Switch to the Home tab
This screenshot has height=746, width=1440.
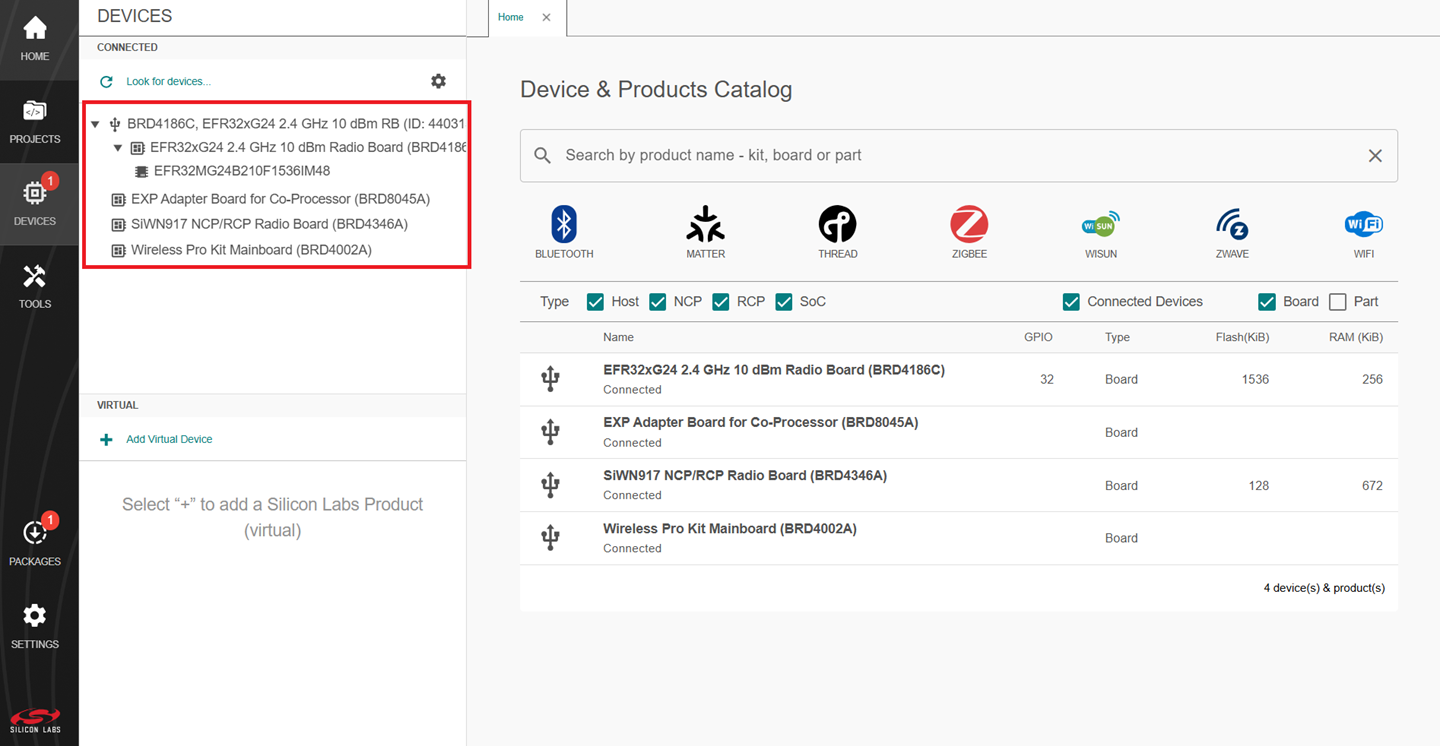(511, 17)
